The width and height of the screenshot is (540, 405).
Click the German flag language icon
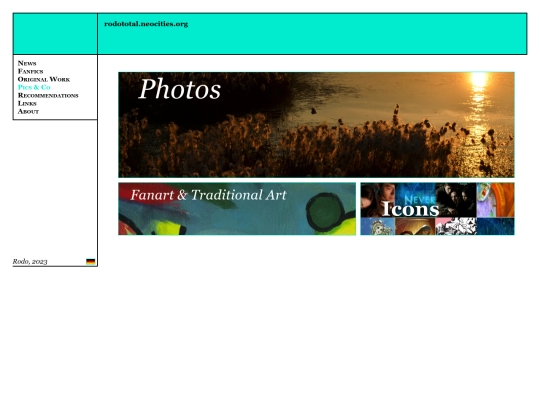pos(91,262)
